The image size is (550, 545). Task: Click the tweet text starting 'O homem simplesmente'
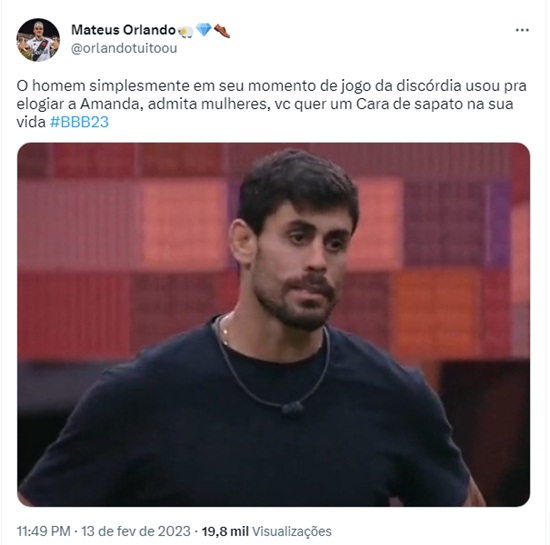click(x=271, y=104)
